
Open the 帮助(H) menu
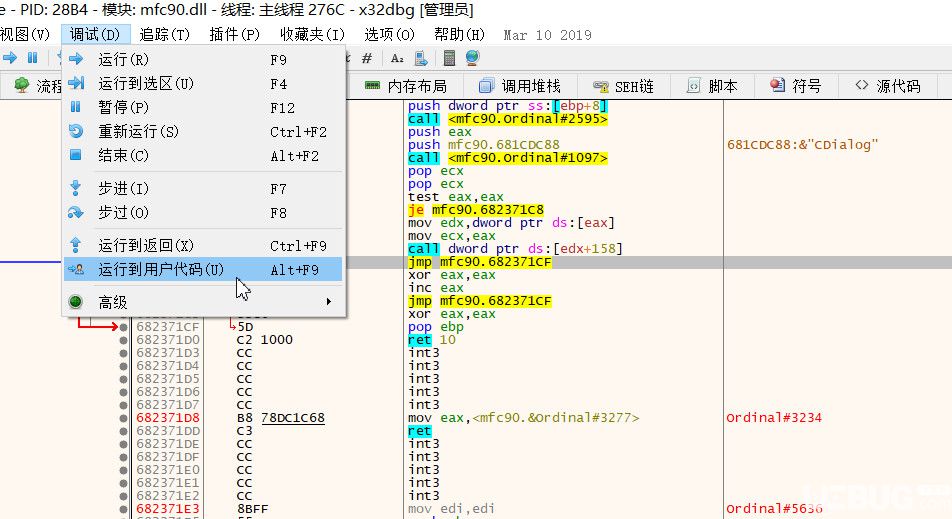pyautogui.click(x=460, y=35)
